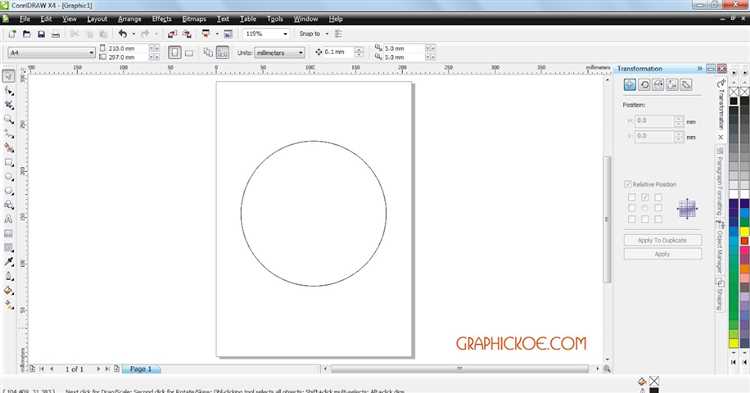
Task: Expand the zoom level dropdown
Action: click(286, 34)
